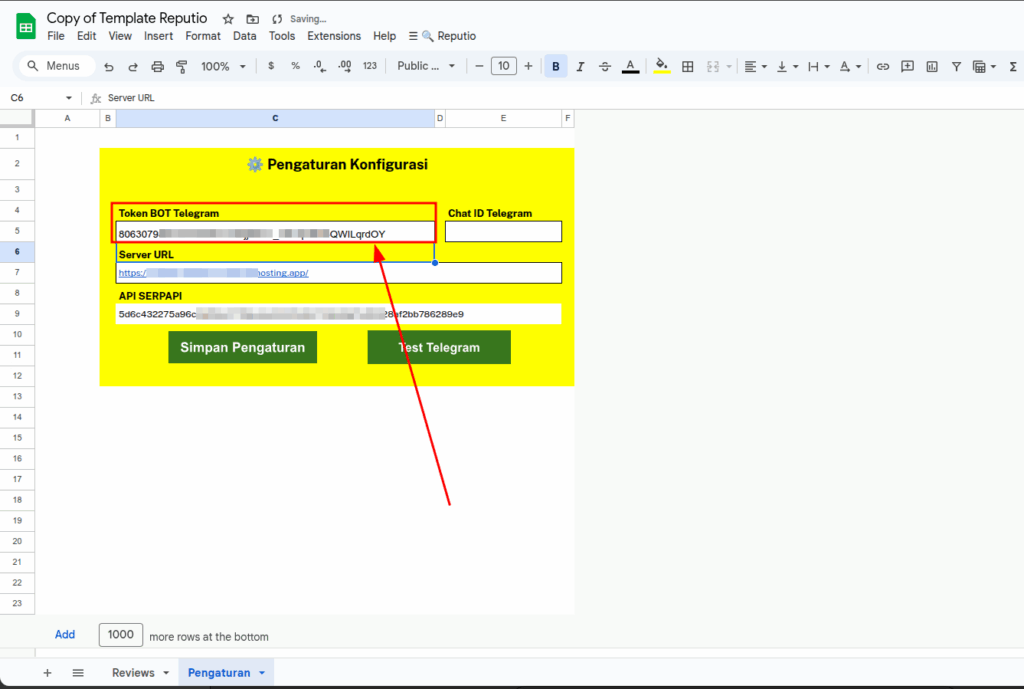The width and height of the screenshot is (1024, 689).
Task: Click the Add rows button
Action: point(65,635)
